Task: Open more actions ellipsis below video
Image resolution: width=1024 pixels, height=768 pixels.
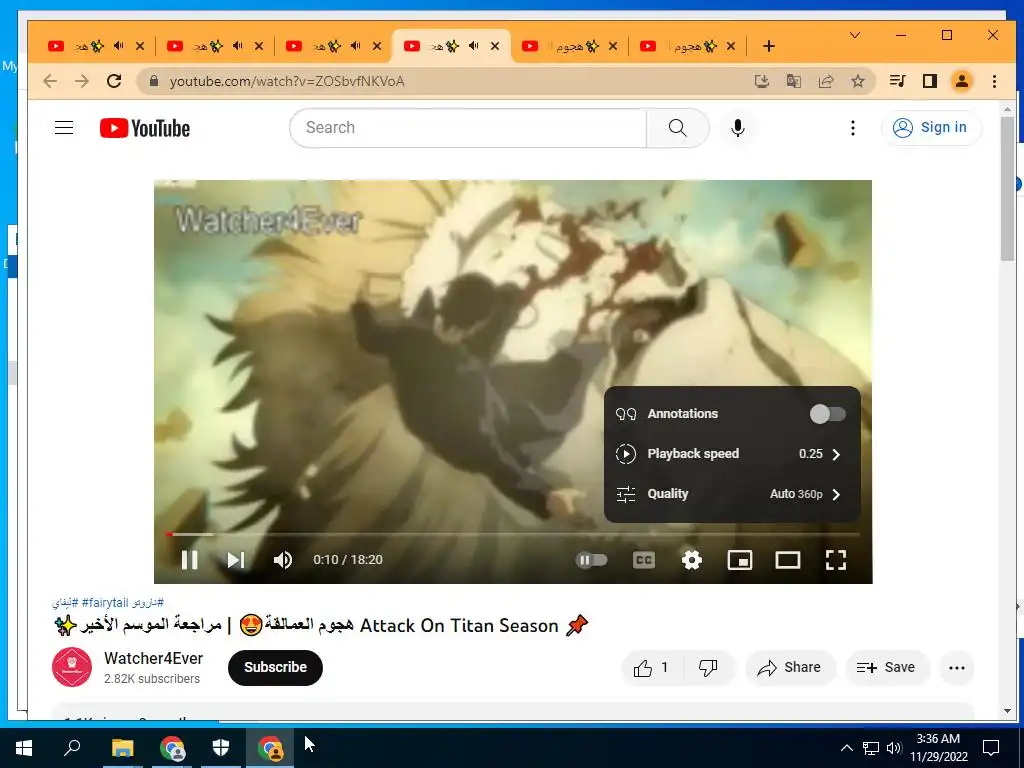Action: (x=957, y=667)
